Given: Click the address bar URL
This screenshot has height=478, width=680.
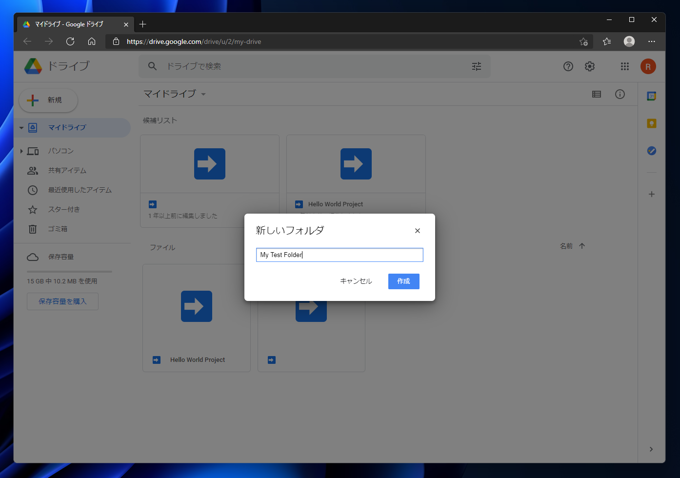Looking at the screenshot, I should coord(194,42).
